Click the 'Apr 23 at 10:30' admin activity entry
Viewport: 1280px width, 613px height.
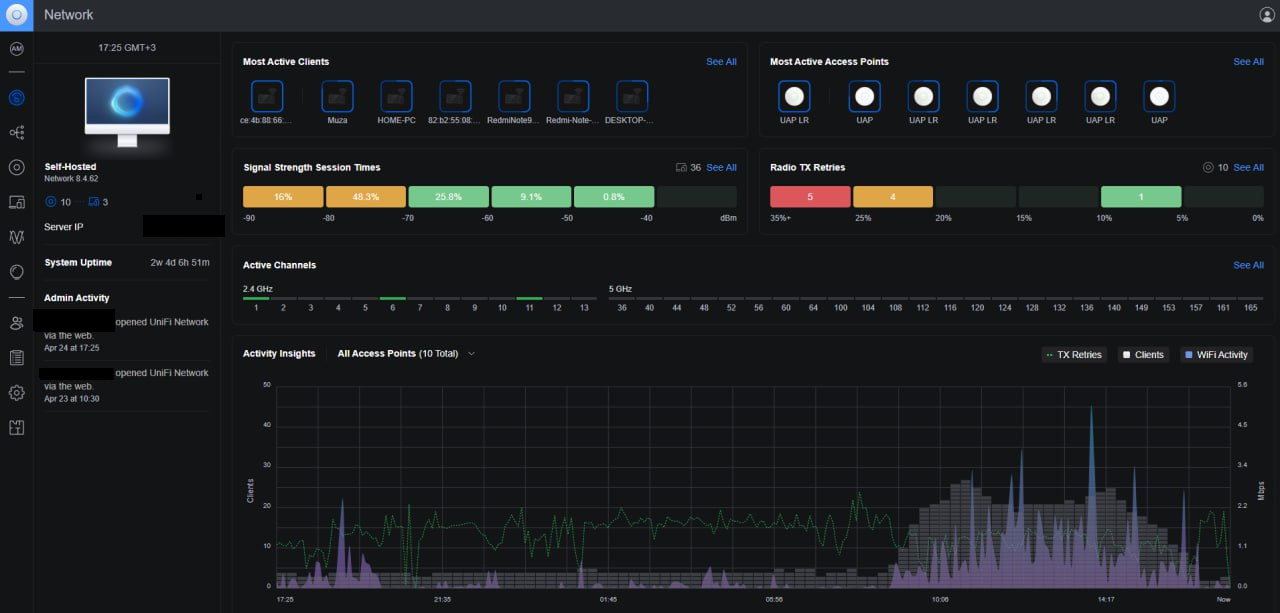[x=71, y=398]
